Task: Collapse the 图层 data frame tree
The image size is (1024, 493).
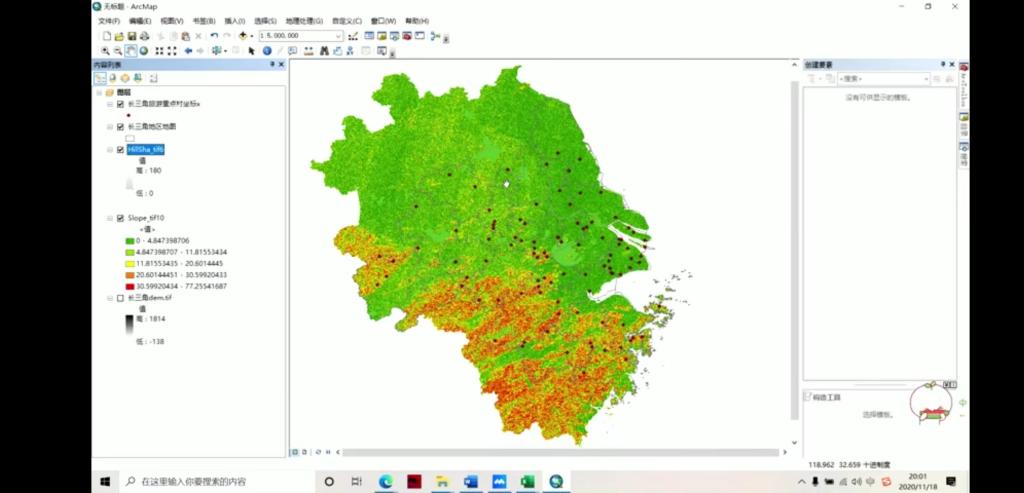Action: click(99, 92)
